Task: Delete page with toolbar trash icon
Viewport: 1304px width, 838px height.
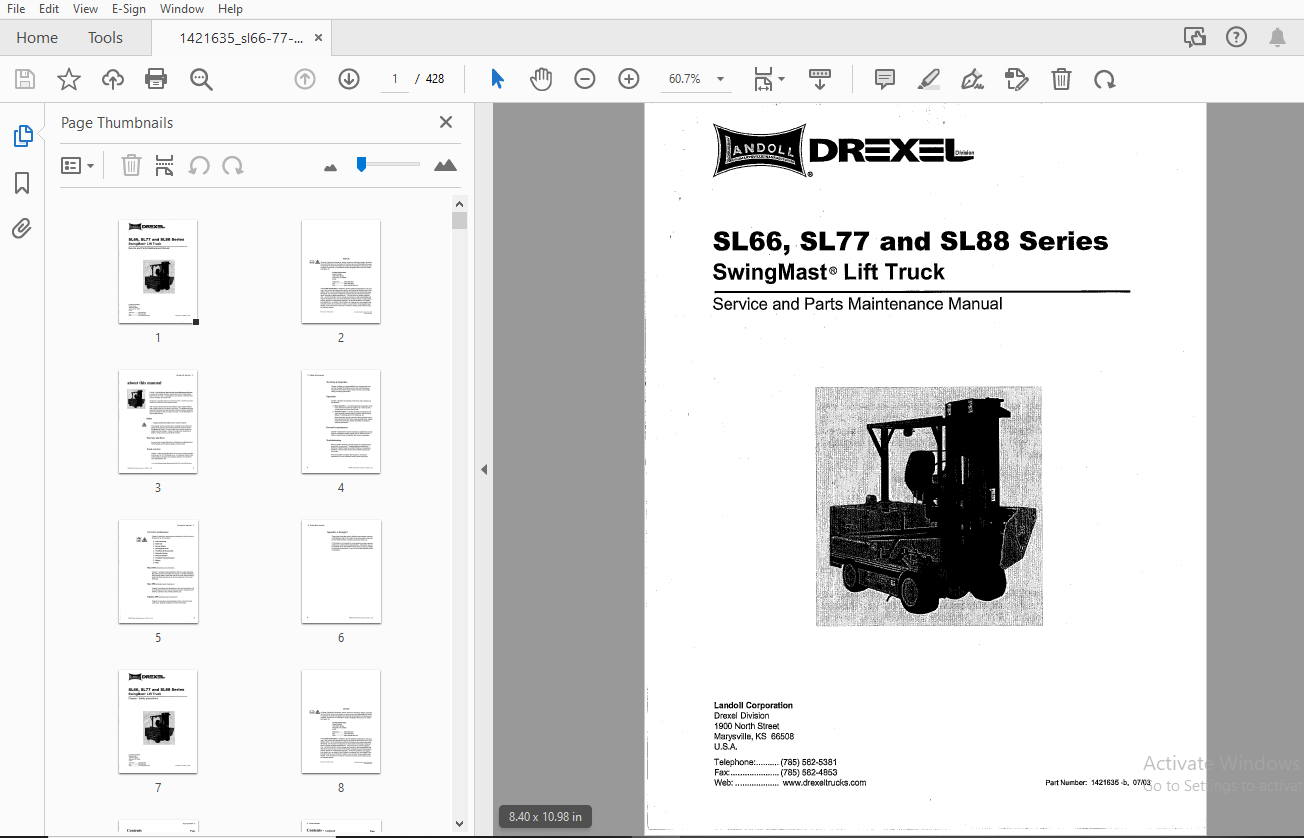Action: 1061,79
